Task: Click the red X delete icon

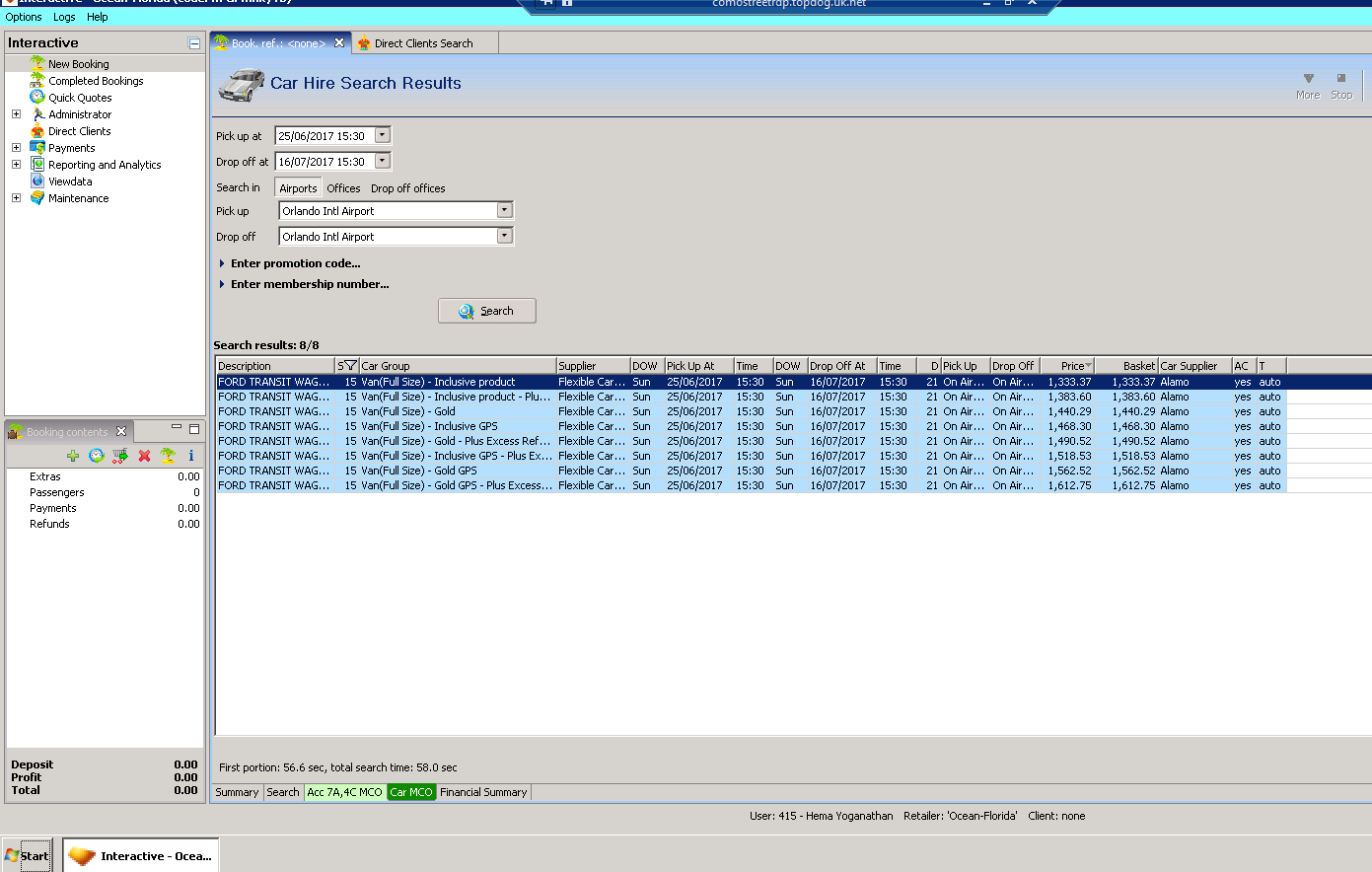Action: point(144,456)
